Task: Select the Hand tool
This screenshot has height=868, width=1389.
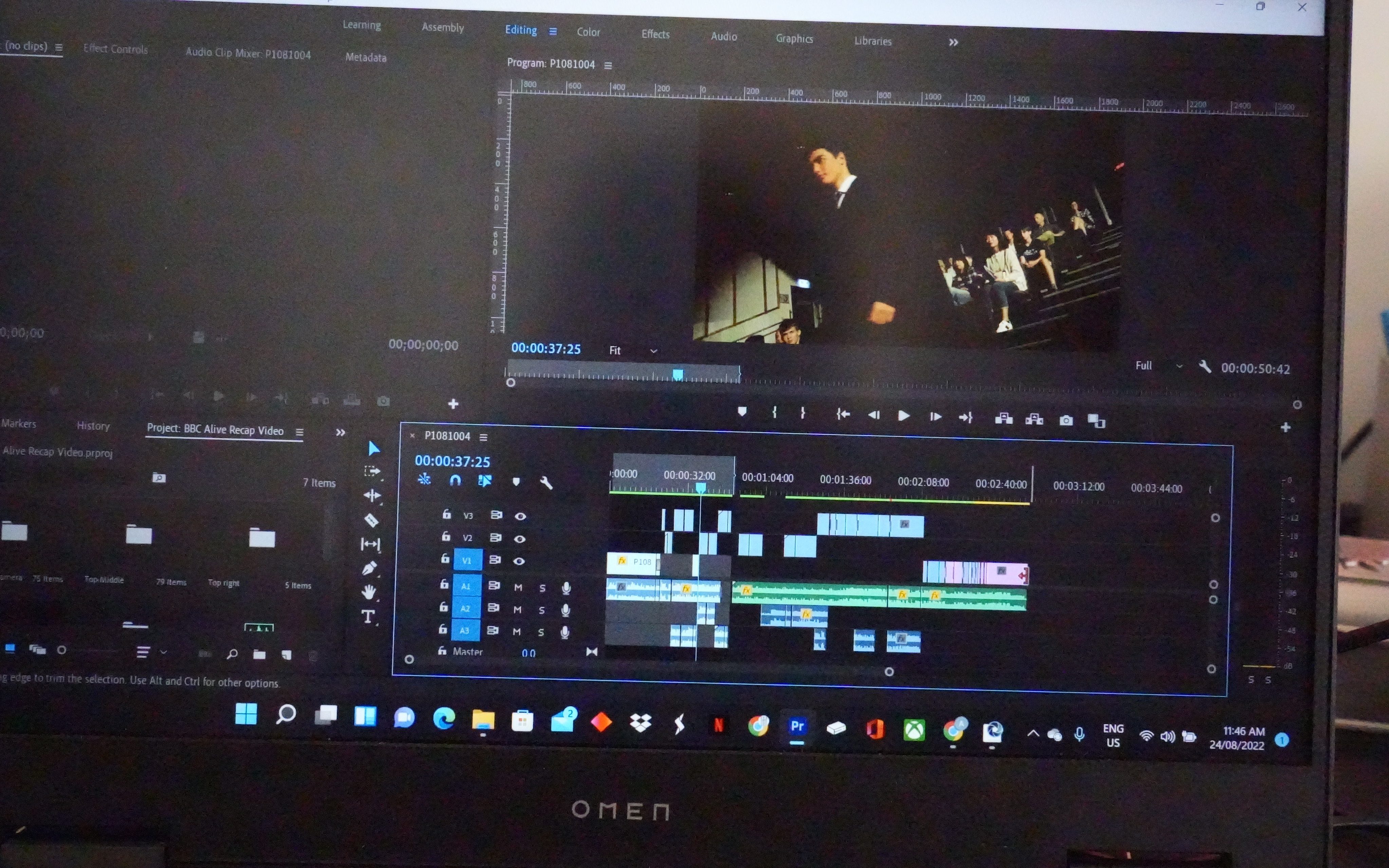Action: point(369,591)
